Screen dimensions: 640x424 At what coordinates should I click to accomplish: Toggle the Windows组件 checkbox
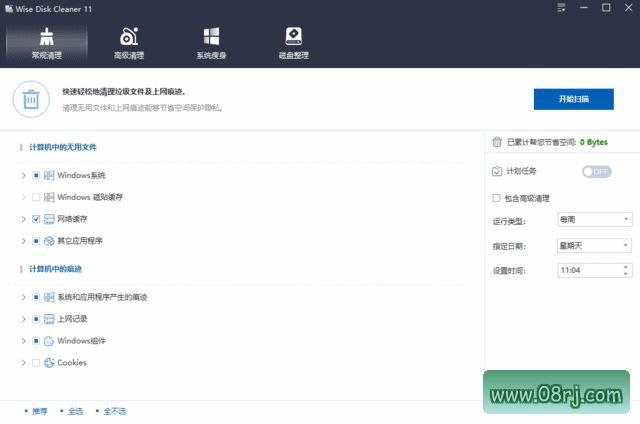pos(36,341)
